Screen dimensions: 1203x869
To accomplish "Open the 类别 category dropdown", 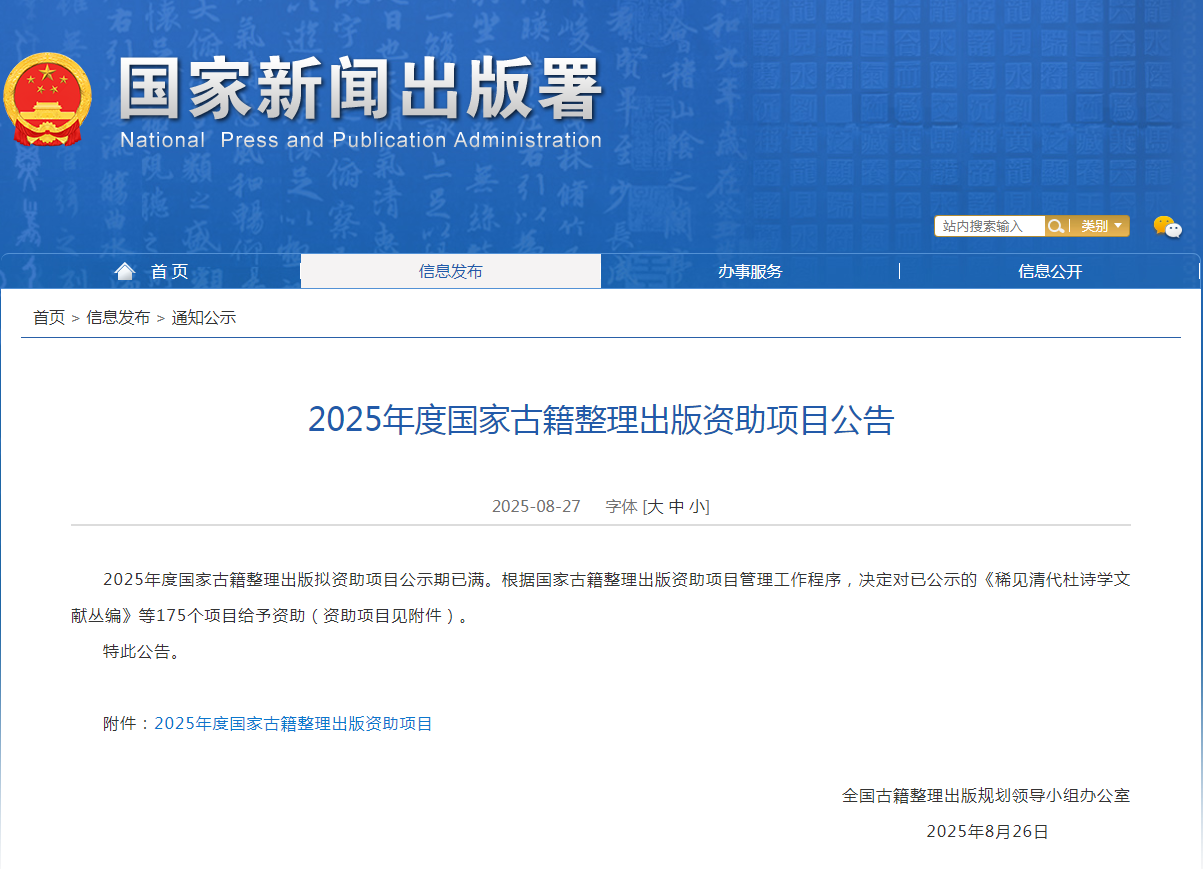I will coord(1101,226).
